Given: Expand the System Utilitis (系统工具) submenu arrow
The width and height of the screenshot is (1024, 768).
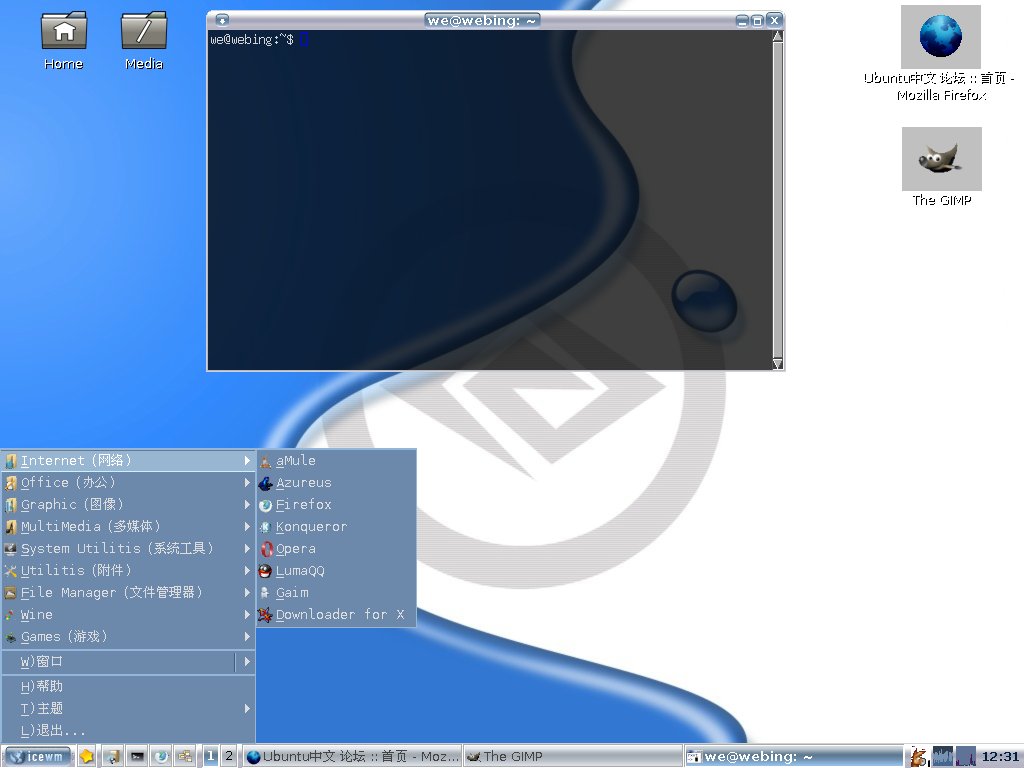Looking at the screenshot, I should (x=247, y=549).
